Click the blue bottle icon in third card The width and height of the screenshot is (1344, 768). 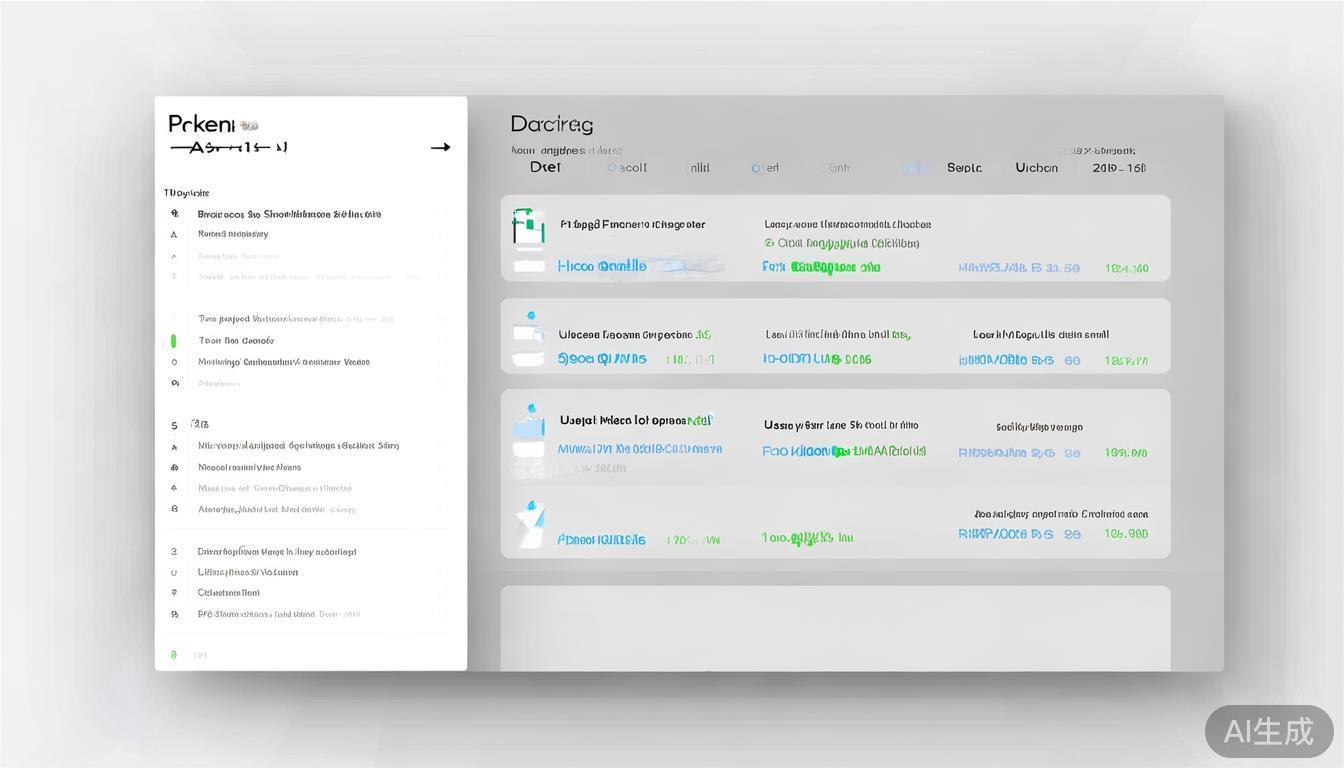coord(528,423)
